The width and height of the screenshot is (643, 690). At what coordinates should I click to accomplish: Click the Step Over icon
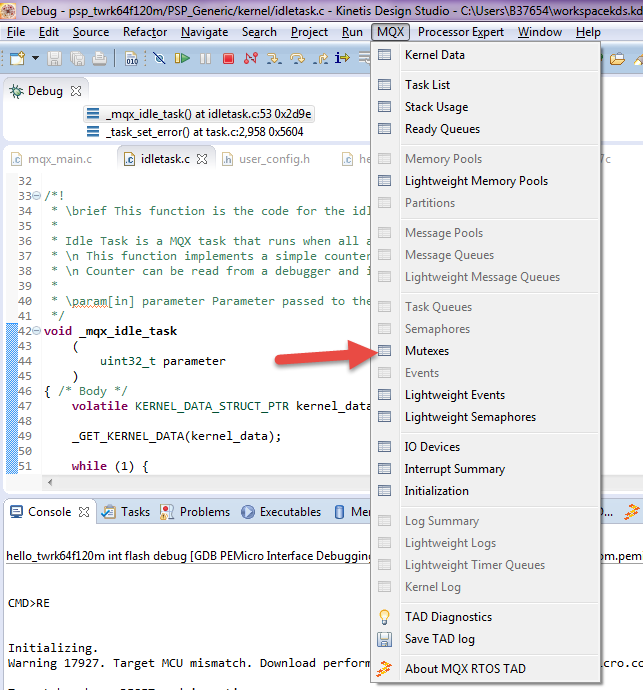[298, 58]
